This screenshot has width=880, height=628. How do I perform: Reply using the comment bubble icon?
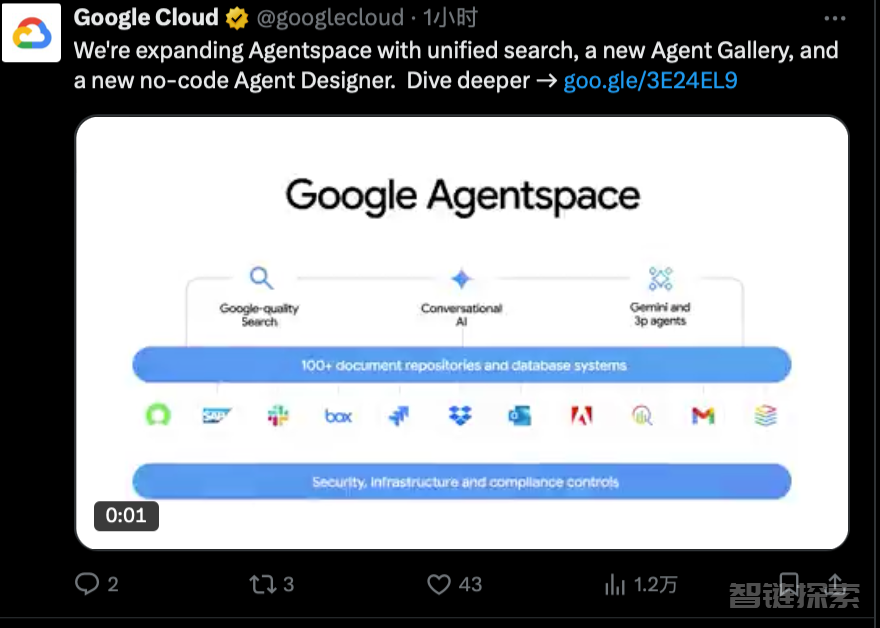tap(87, 584)
